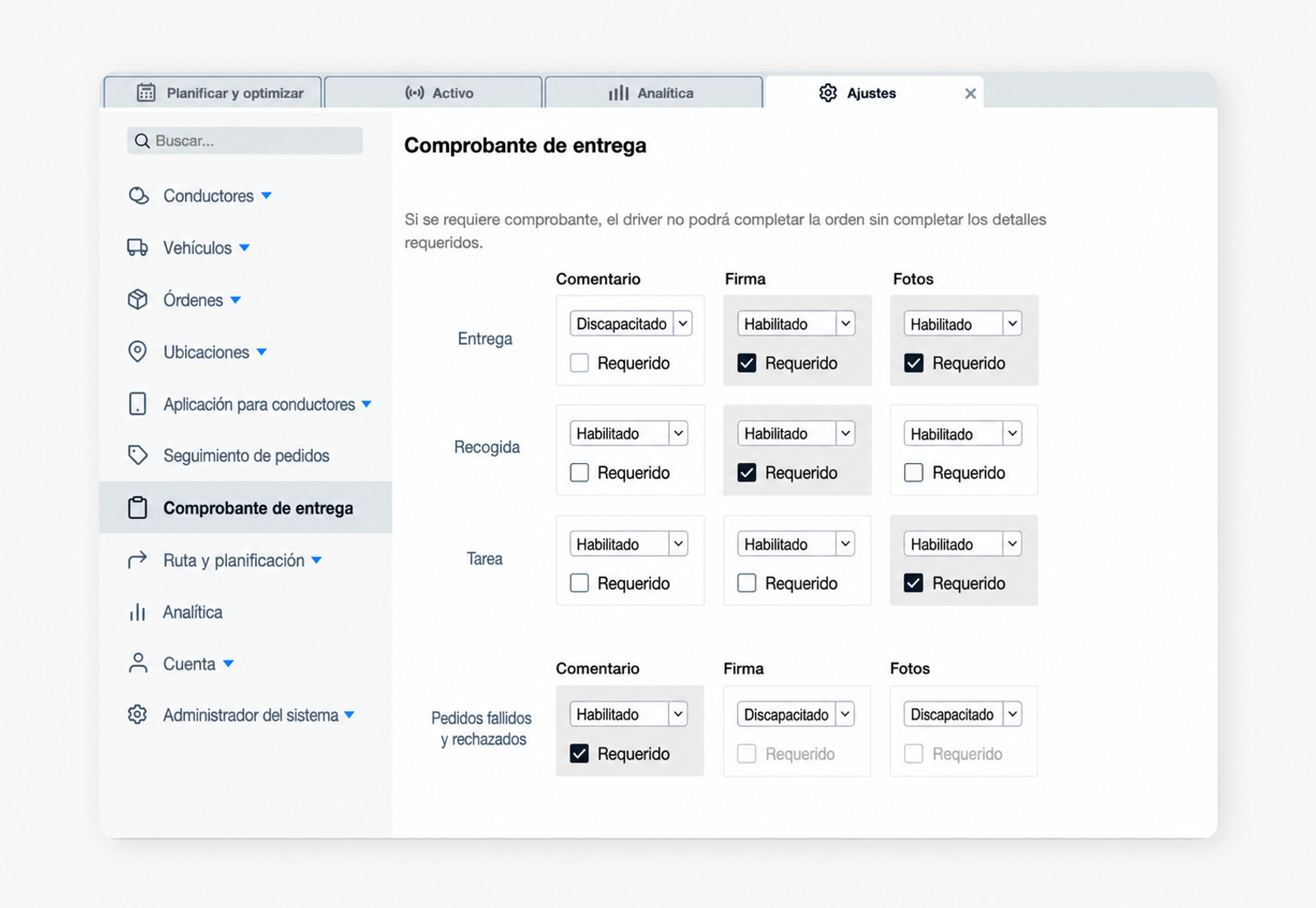The height and width of the screenshot is (908, 1316).
Task: Uncheck Requerido for Entrega Fotos
Action: [x=914, y=363]
